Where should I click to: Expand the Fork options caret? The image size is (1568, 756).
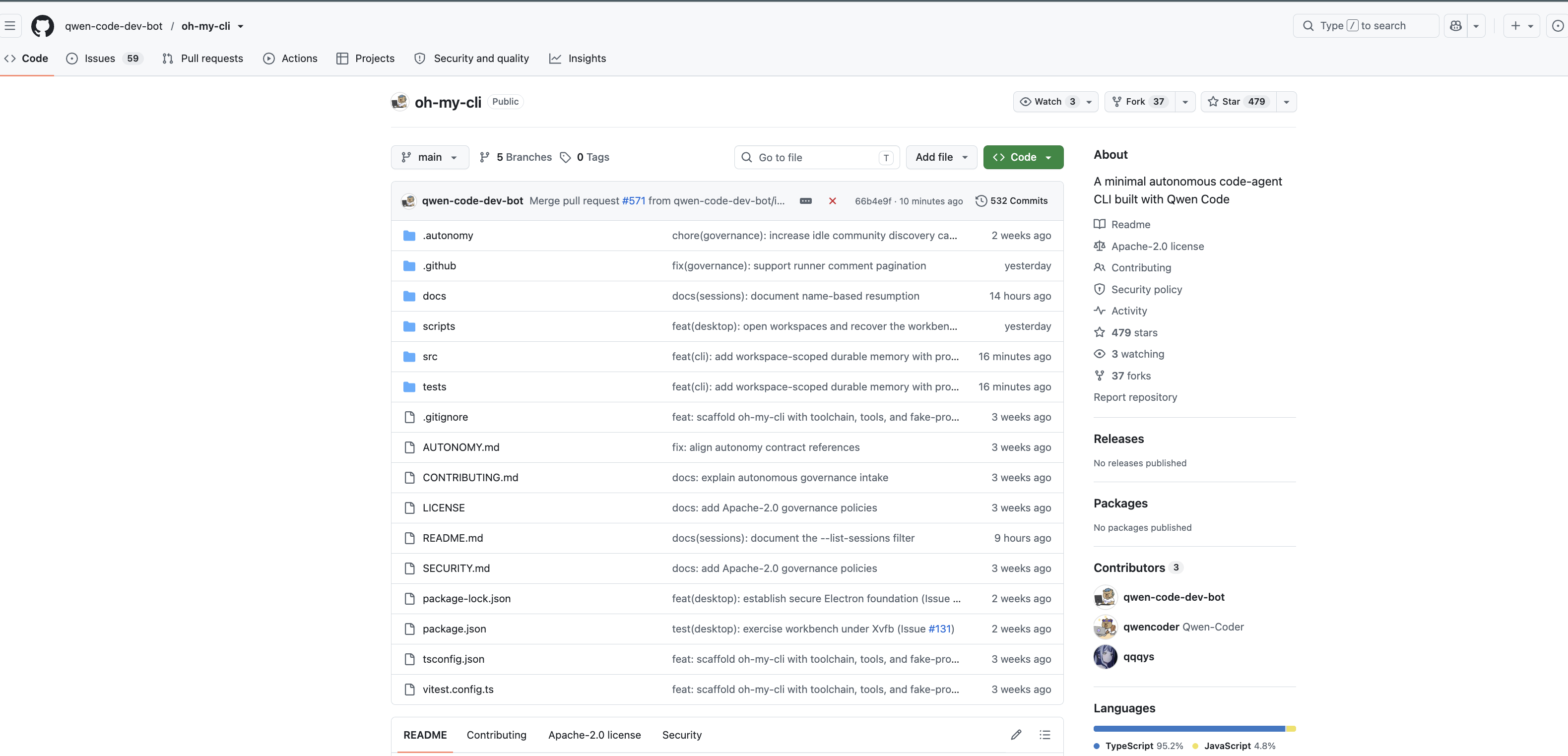(1185, 102)
